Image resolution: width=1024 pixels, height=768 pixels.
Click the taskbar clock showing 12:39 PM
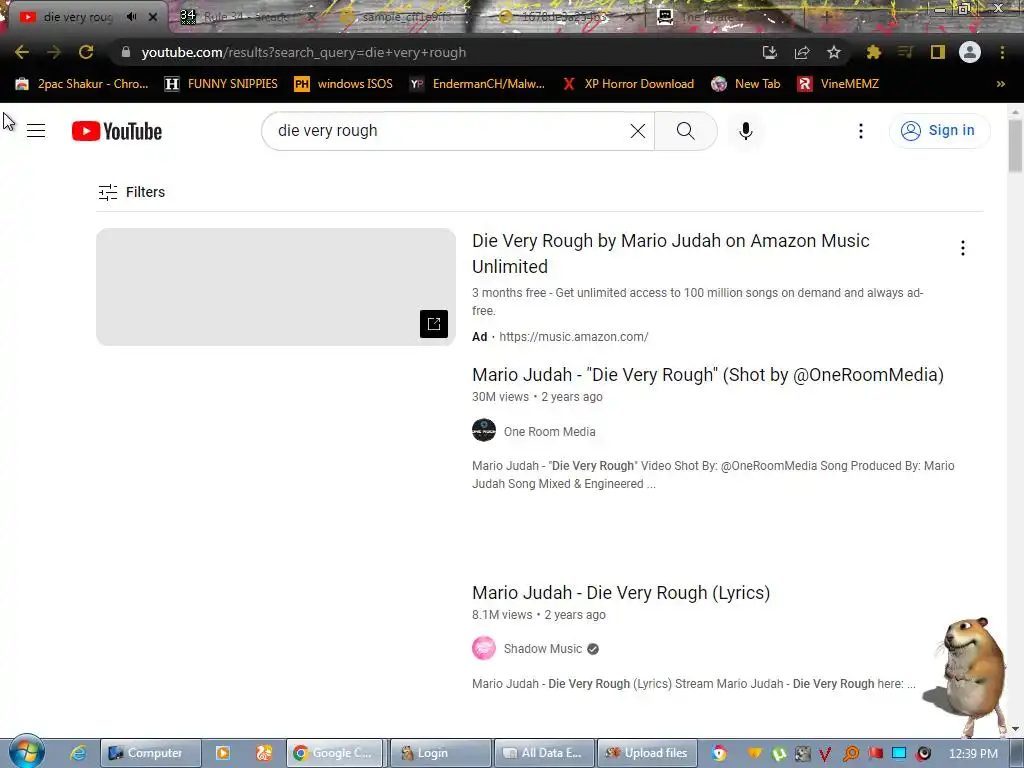(x=973, y=753)
